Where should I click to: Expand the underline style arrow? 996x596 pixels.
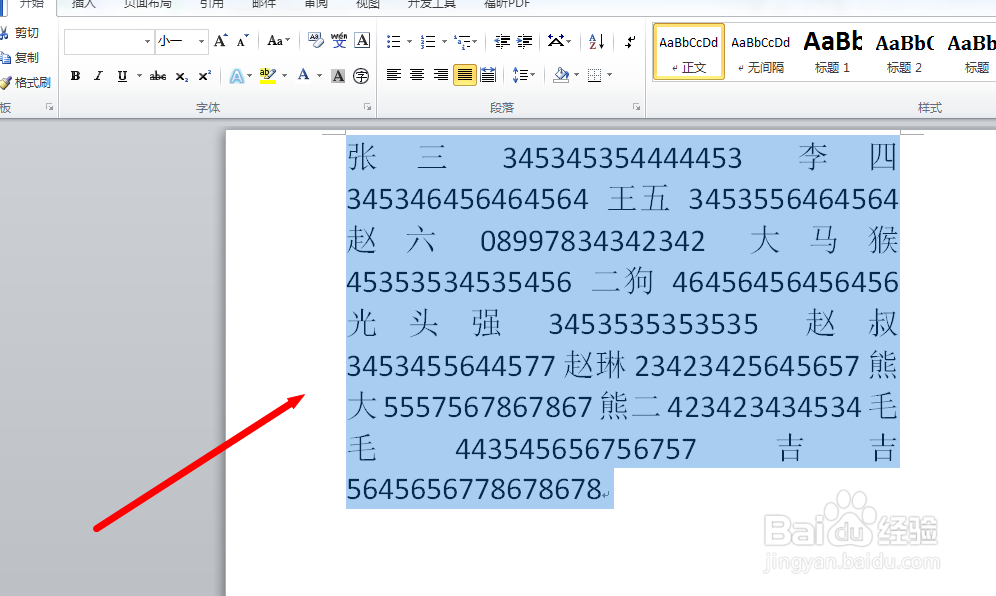coord(139,76)
